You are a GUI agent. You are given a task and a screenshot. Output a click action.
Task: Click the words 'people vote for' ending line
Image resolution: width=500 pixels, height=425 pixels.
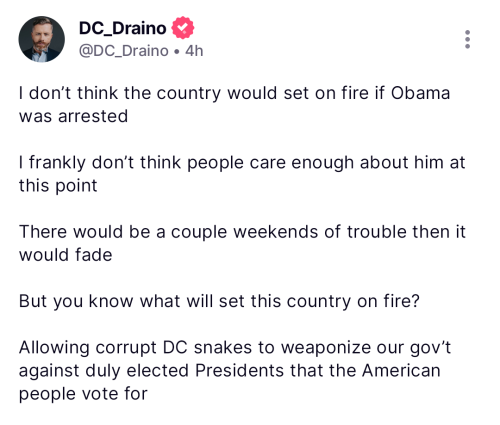click(x=83, y=394)
